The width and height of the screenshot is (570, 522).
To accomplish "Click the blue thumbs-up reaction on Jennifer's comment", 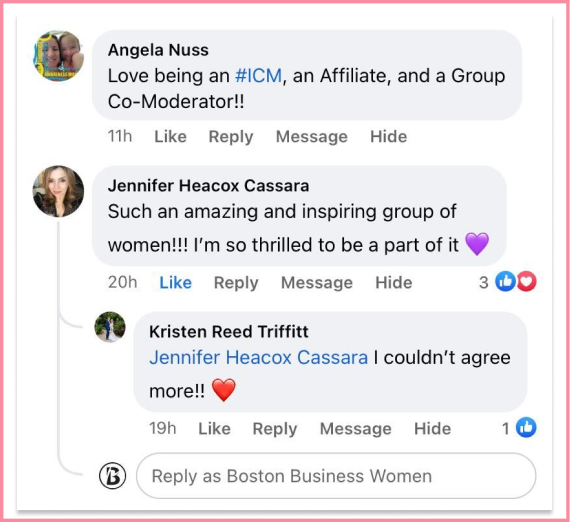I will [505, 282].
